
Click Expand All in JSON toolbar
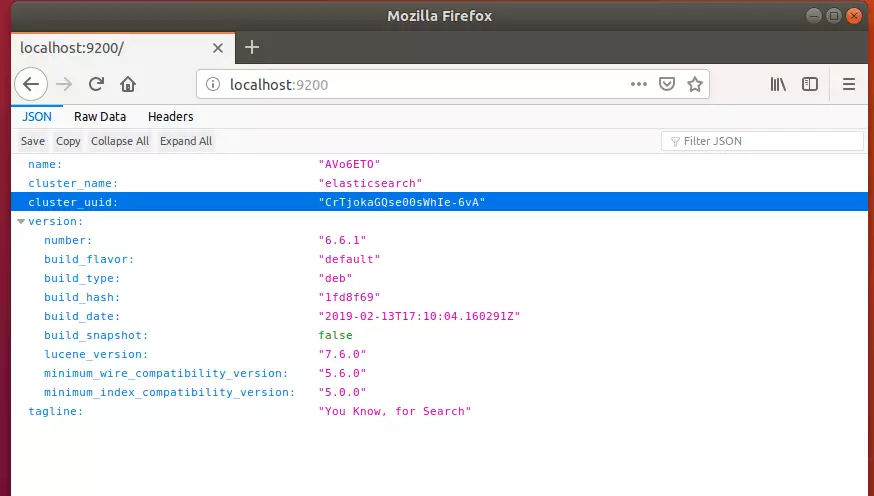(186, 141)
